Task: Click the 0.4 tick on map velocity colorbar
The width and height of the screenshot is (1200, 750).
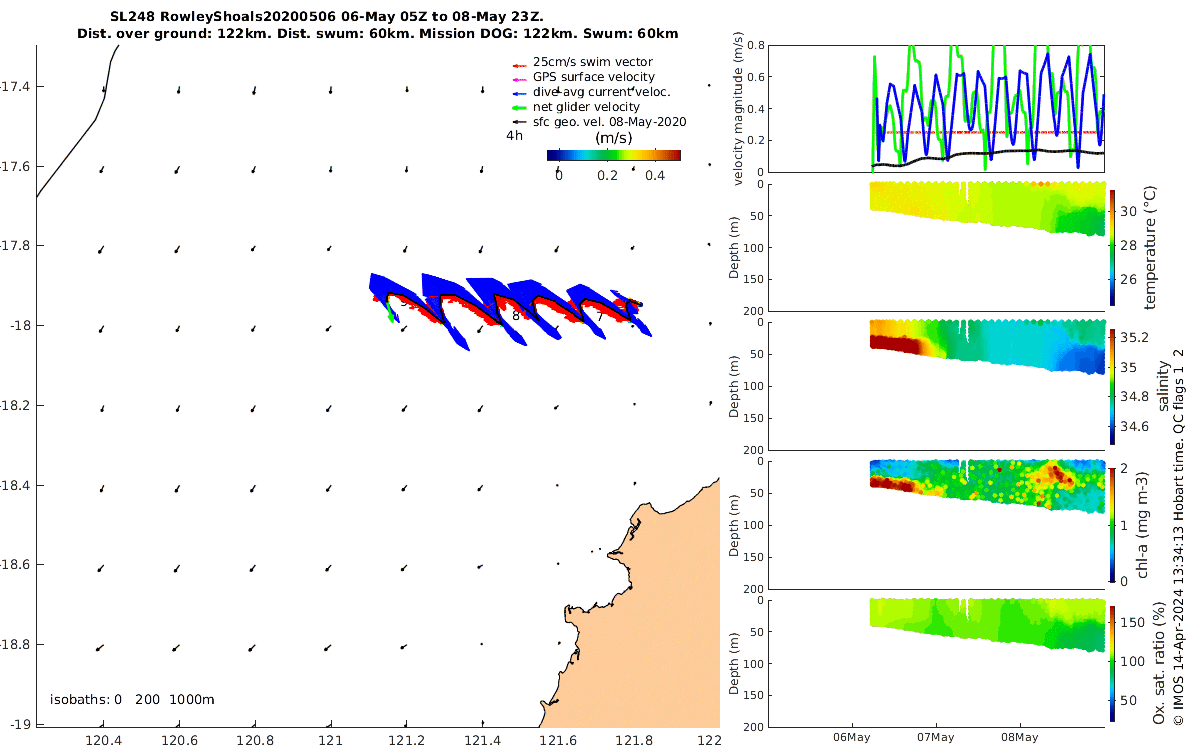Action: [653, 176]
